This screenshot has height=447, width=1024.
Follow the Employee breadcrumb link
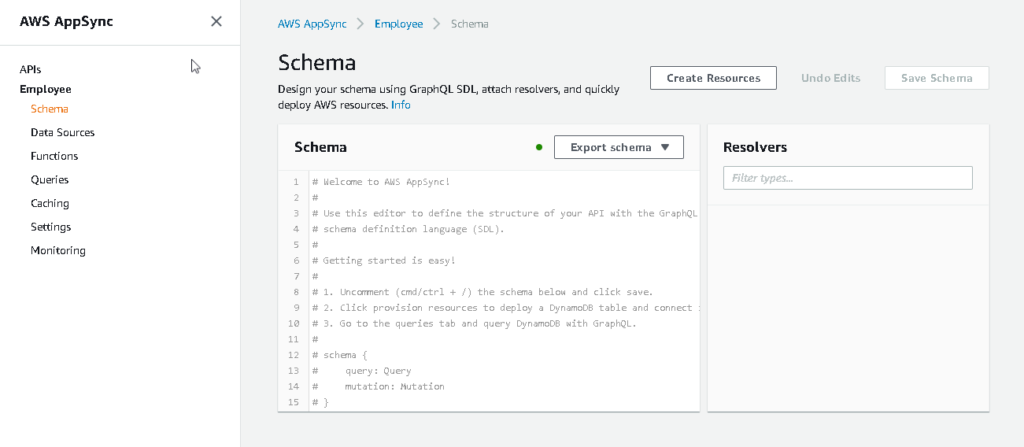tap(398, 23)
